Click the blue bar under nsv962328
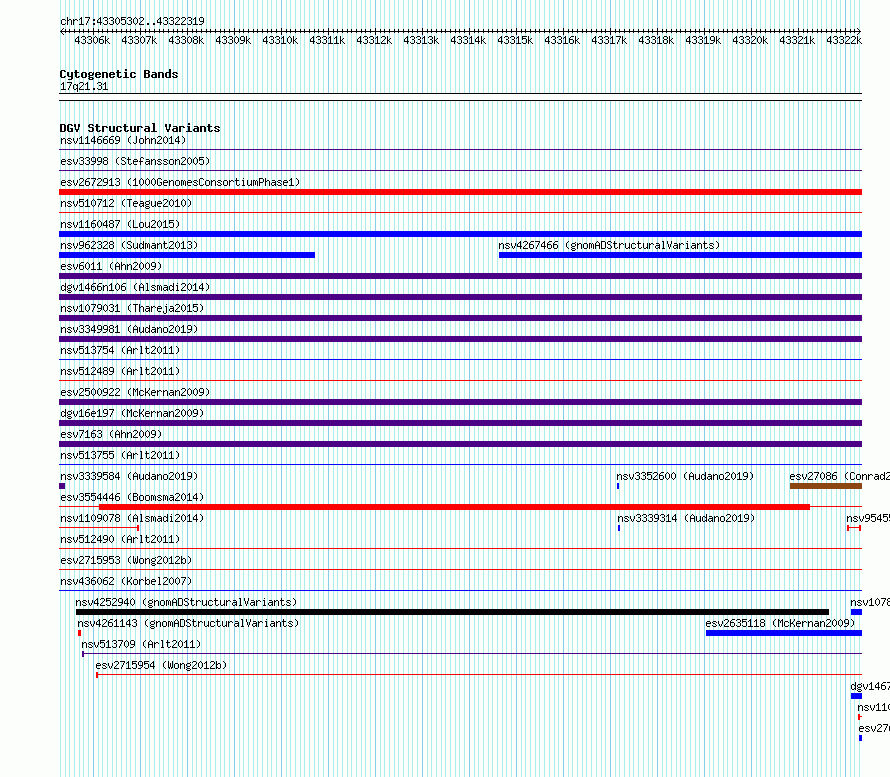This screenshot has width=890, height=777. tap(187, 255)
